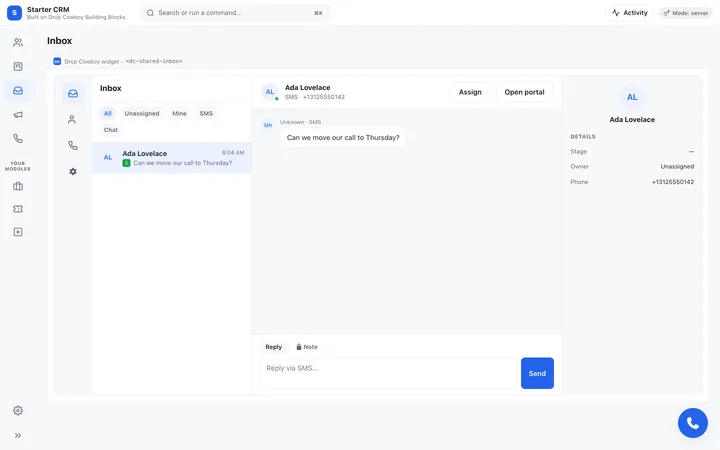
Task: Select the Inbox tray icon in main sidebar
Action: click(x=18, y=90)
